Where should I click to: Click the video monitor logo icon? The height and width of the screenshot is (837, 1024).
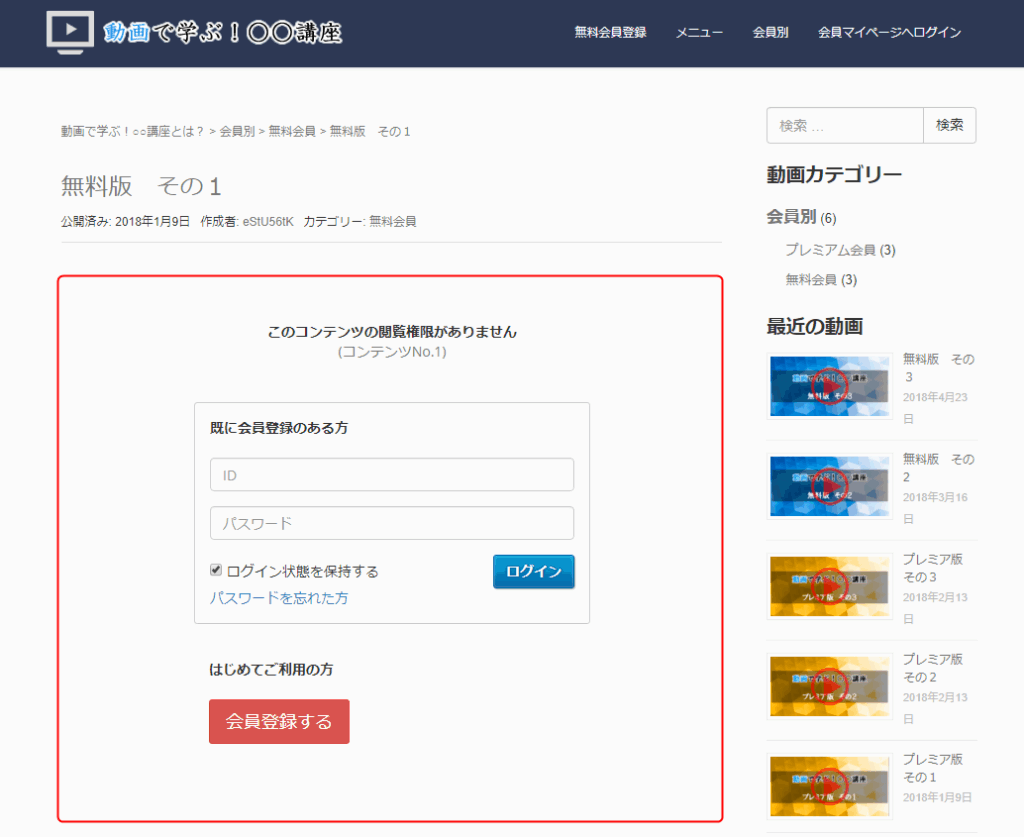(70, 32)
